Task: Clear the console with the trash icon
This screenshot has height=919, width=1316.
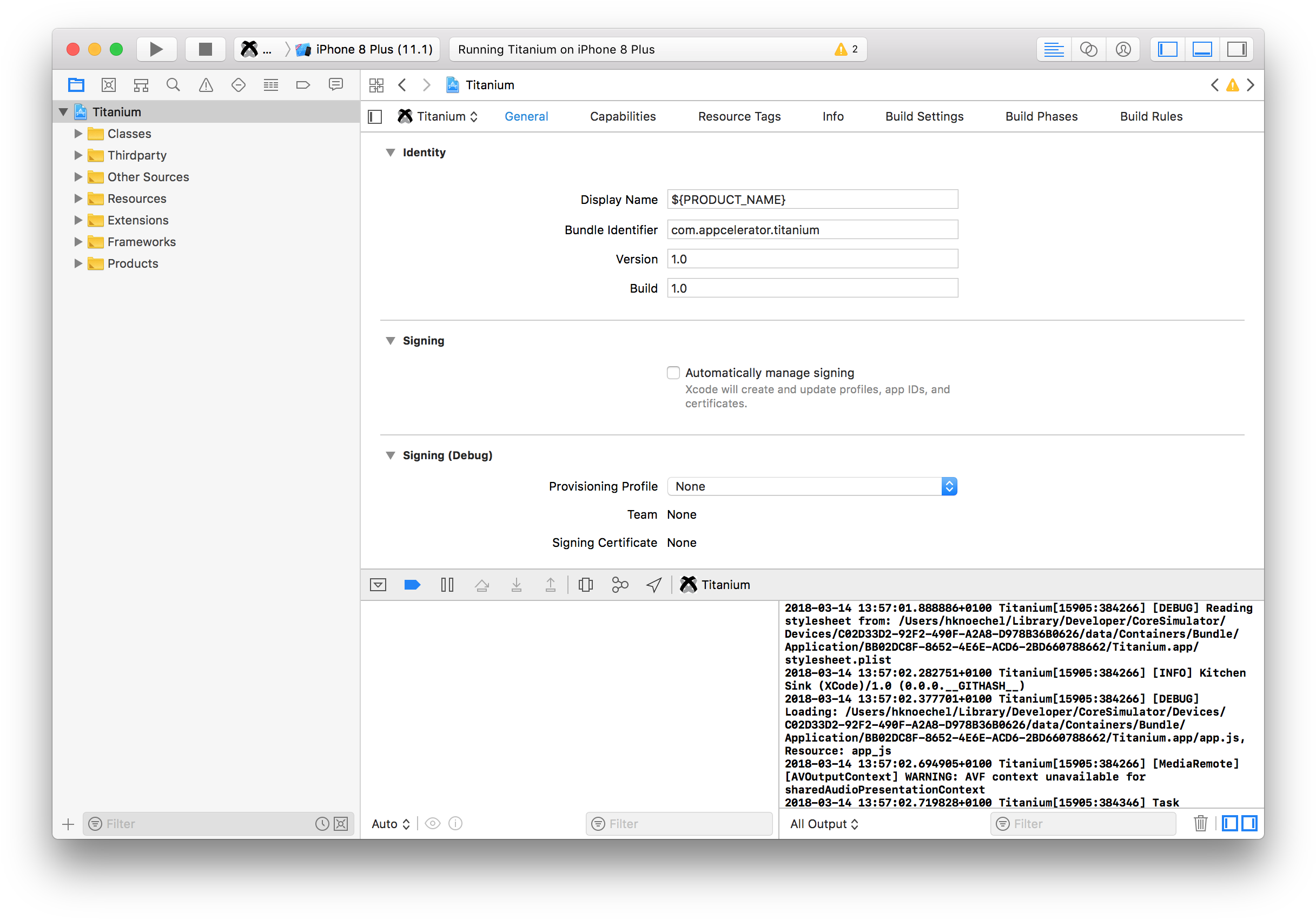Action: pos(1200,824)
